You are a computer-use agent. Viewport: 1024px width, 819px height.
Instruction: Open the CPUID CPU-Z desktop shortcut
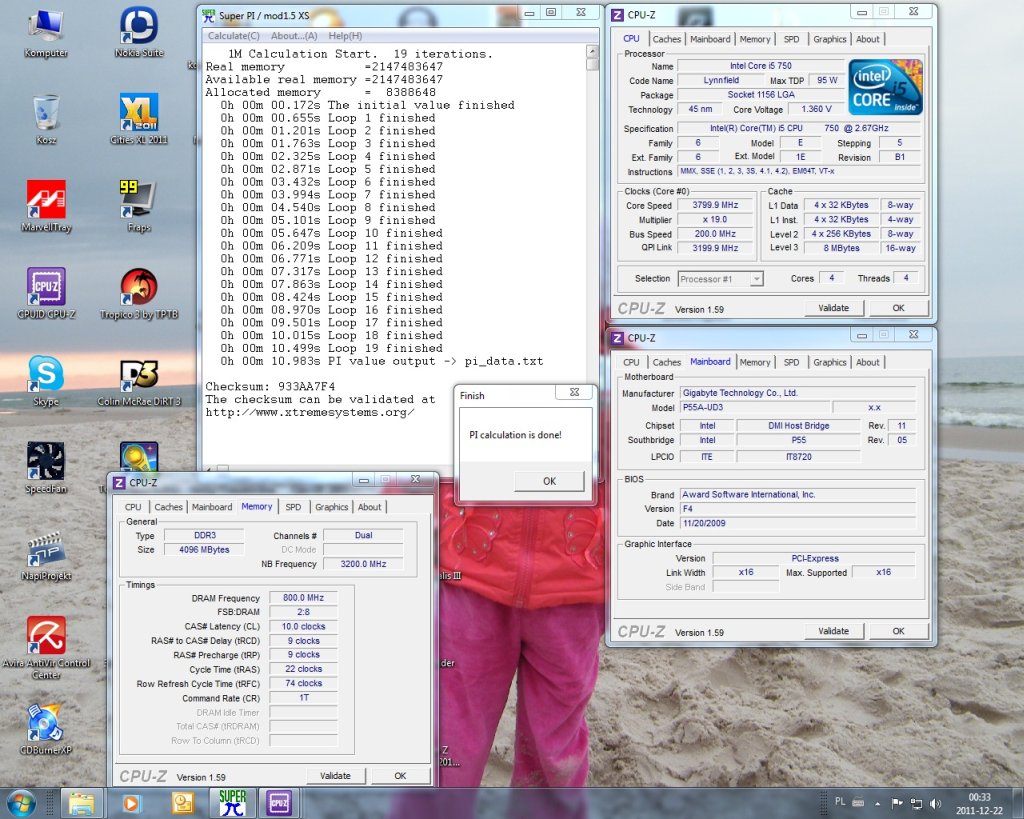(46, 294)
